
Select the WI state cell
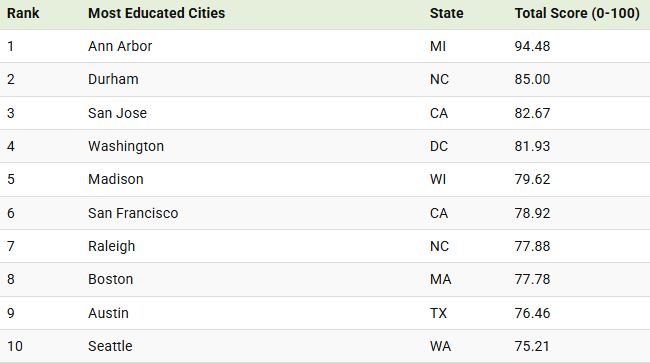[438, 179]
